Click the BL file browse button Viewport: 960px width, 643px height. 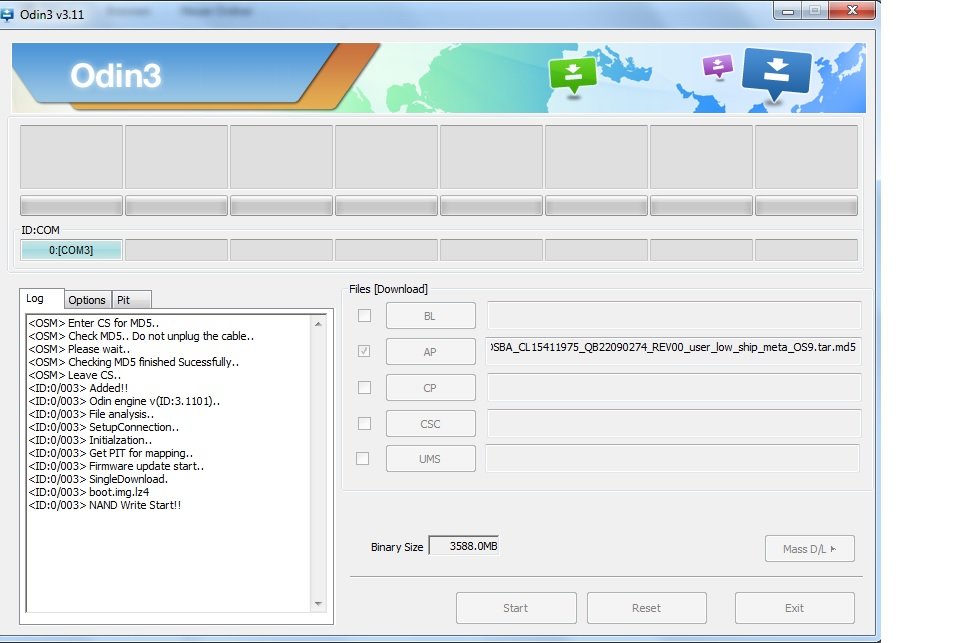[430, 316]
